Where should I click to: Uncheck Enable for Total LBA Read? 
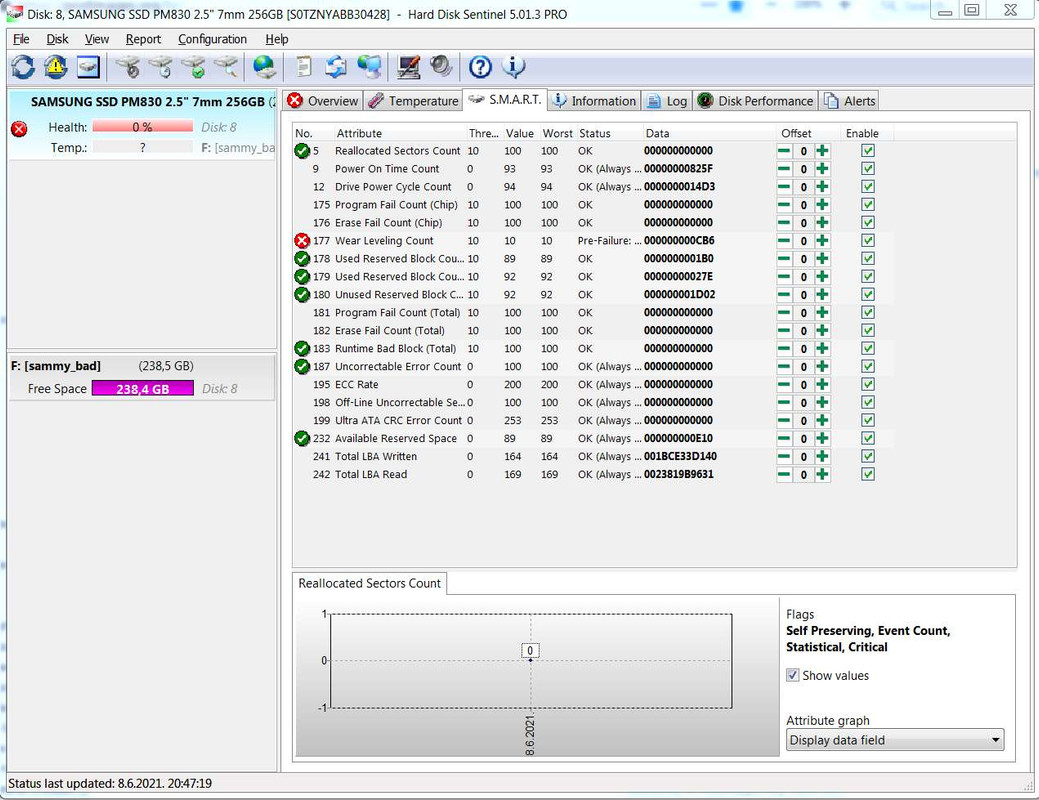coord(867,474)
